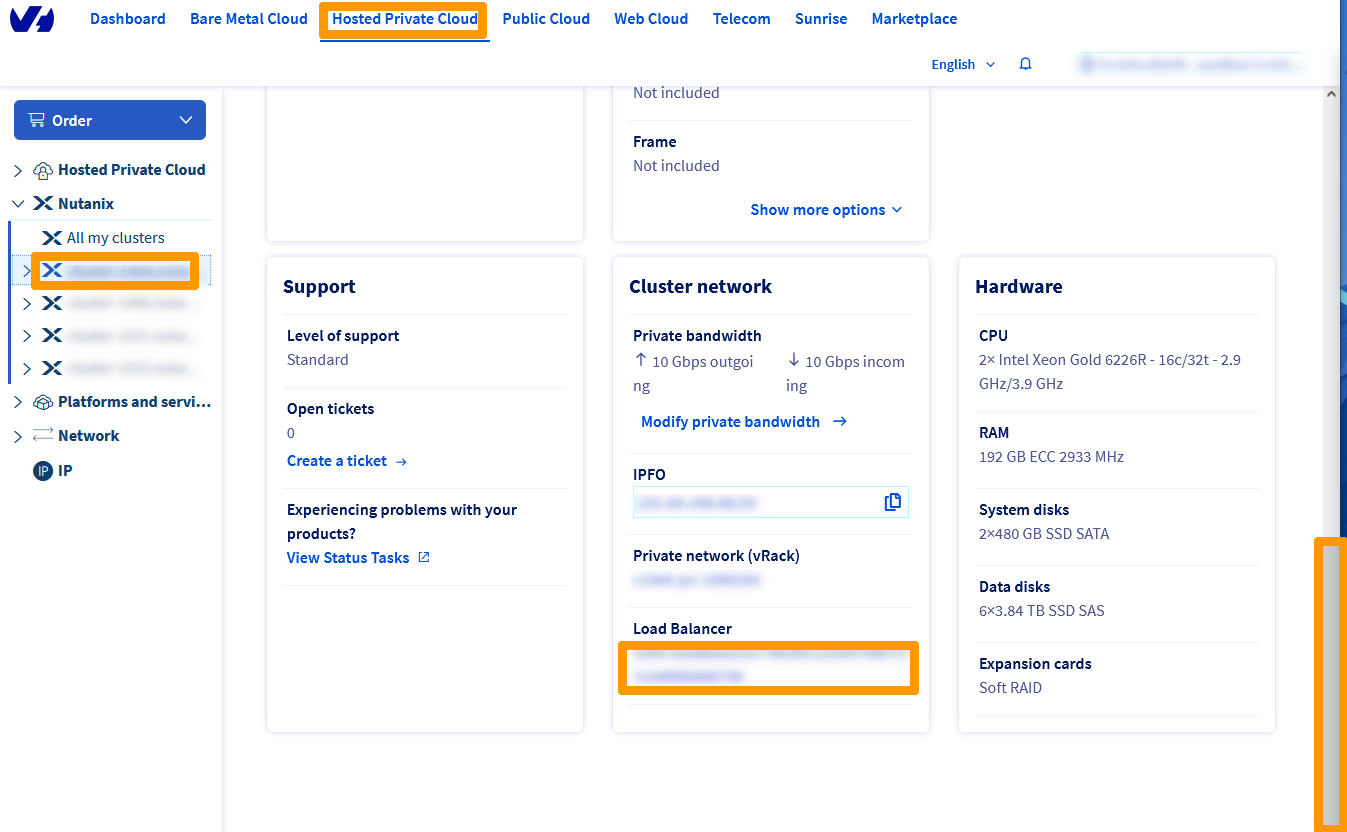
Task: Click the Platforms and services globe icon
Action: click(42, 401)
